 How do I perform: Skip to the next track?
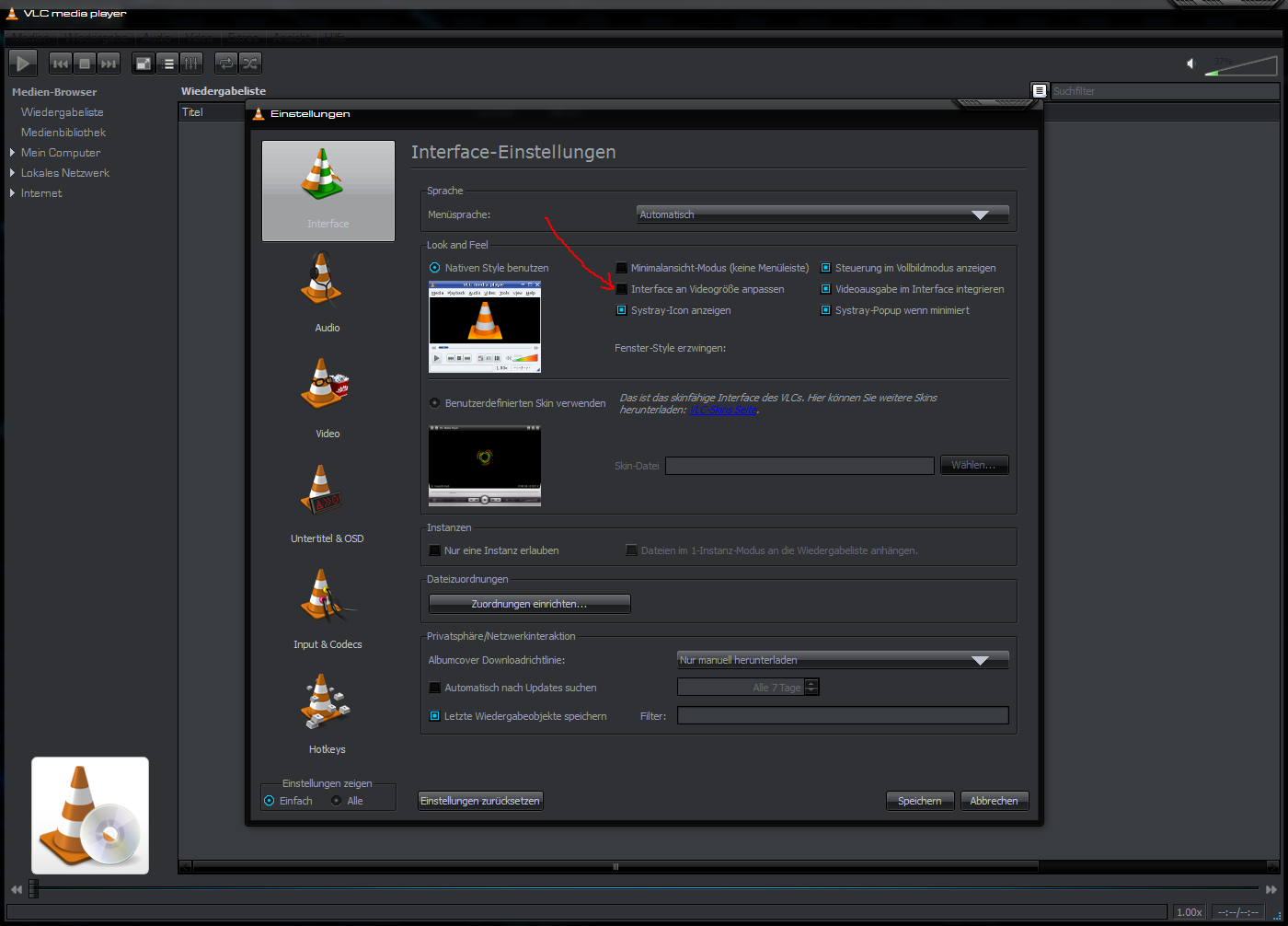point(109,64)
